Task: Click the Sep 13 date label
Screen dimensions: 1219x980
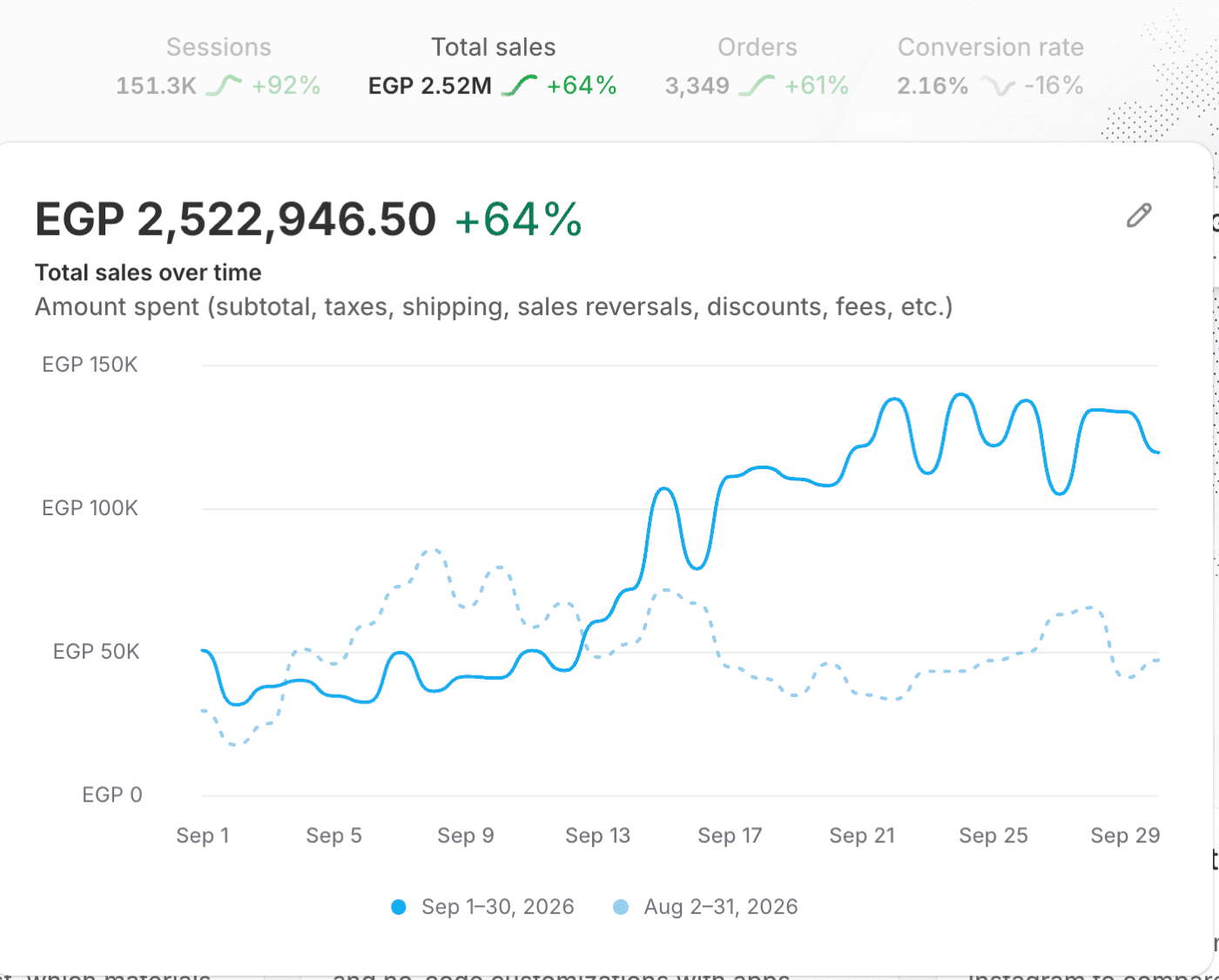Action: [597, 836]
